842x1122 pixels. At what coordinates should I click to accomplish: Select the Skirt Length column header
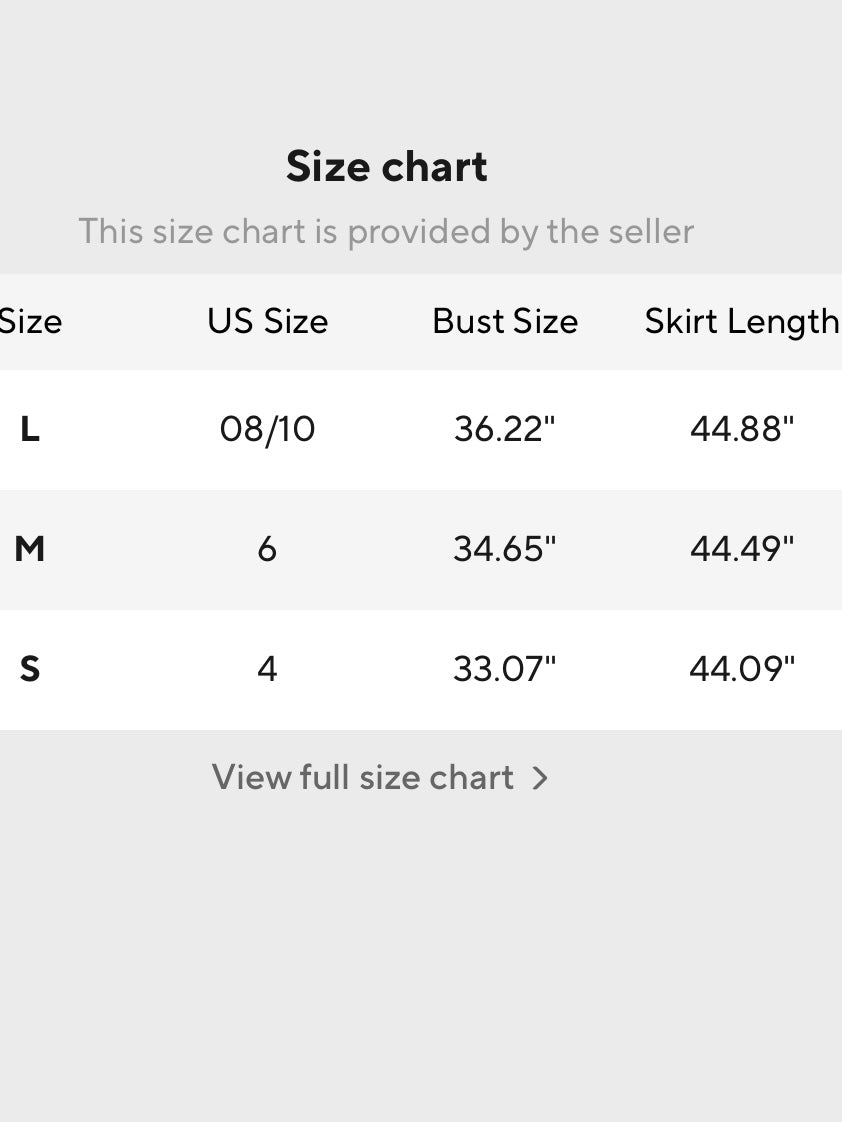point(741,321)
